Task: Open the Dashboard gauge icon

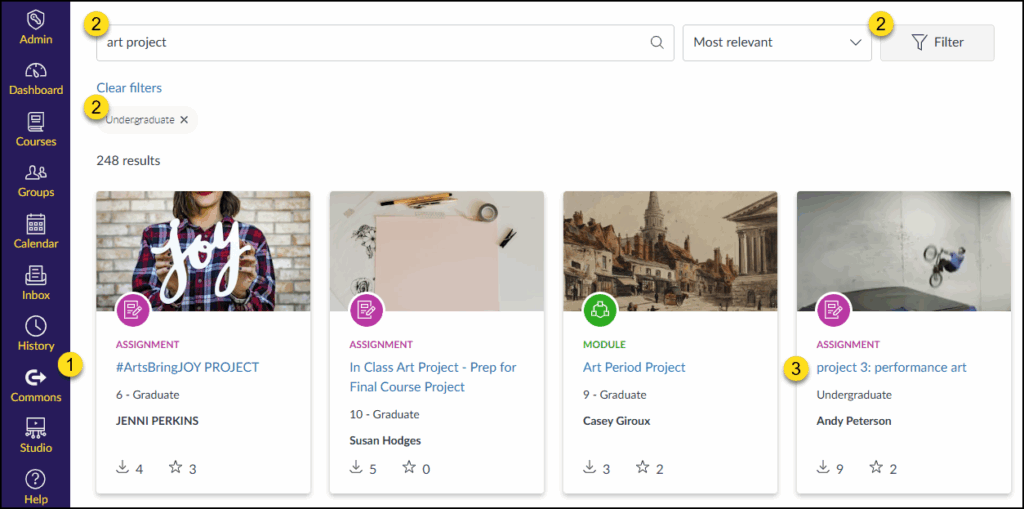Action: point(35,71)
